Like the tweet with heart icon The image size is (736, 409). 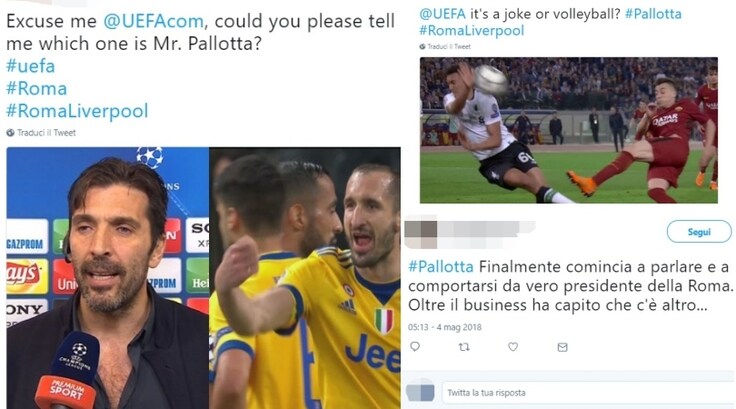[x=513, y=347]
